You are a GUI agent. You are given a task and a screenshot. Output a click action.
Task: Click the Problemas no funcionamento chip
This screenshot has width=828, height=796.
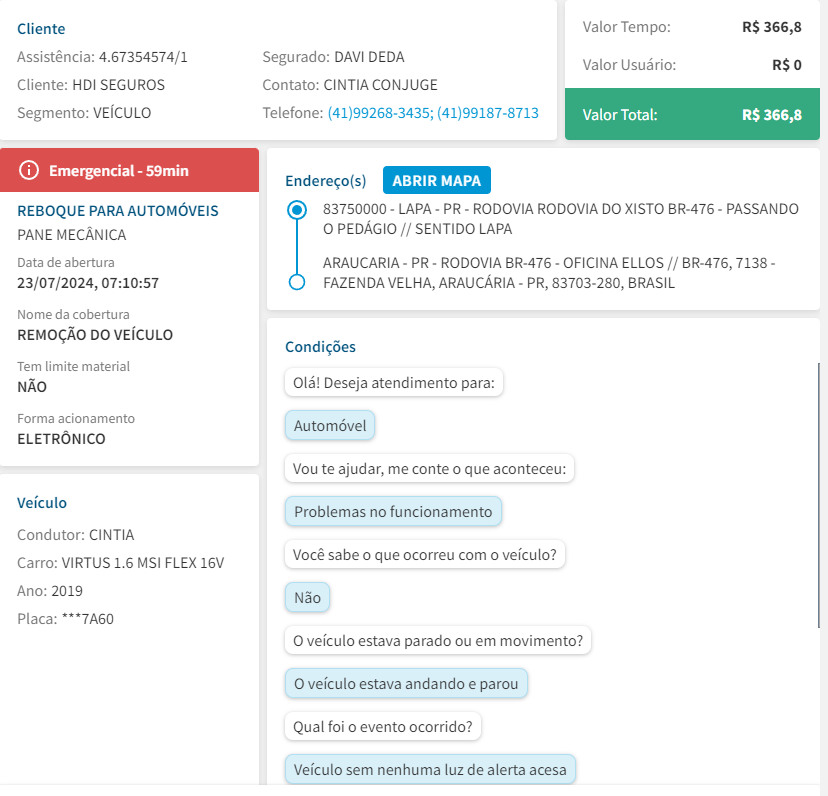pyautogui.click(x=393, y=512)
